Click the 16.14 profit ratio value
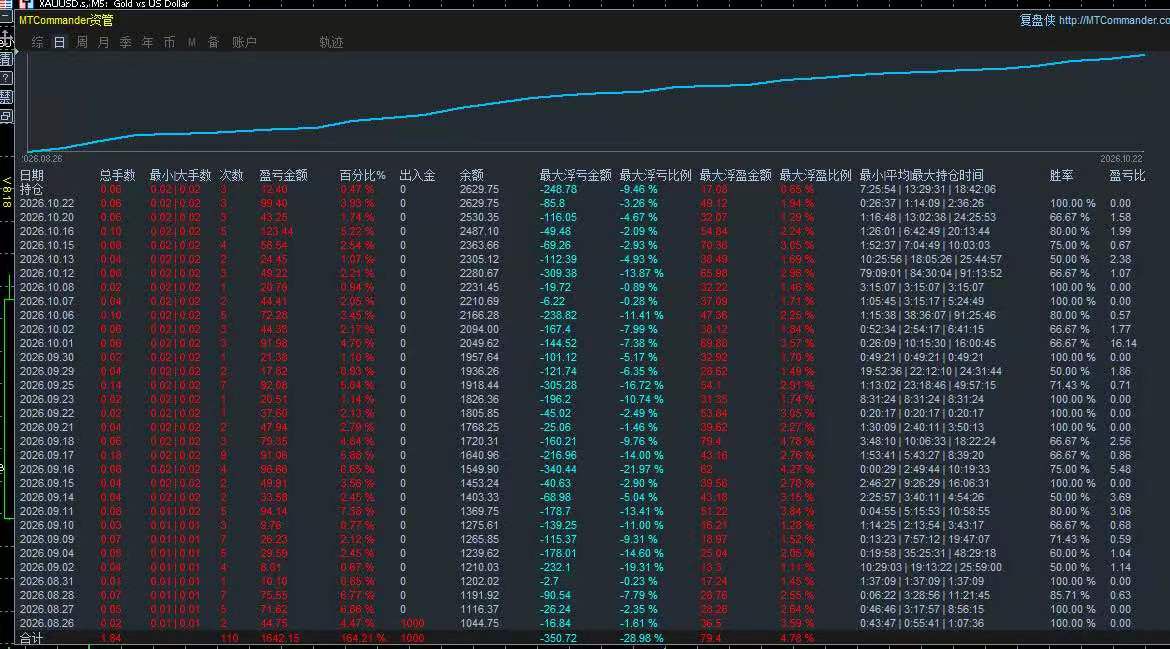This screenshot has width=1170, height=649. tap(1123, 343)
